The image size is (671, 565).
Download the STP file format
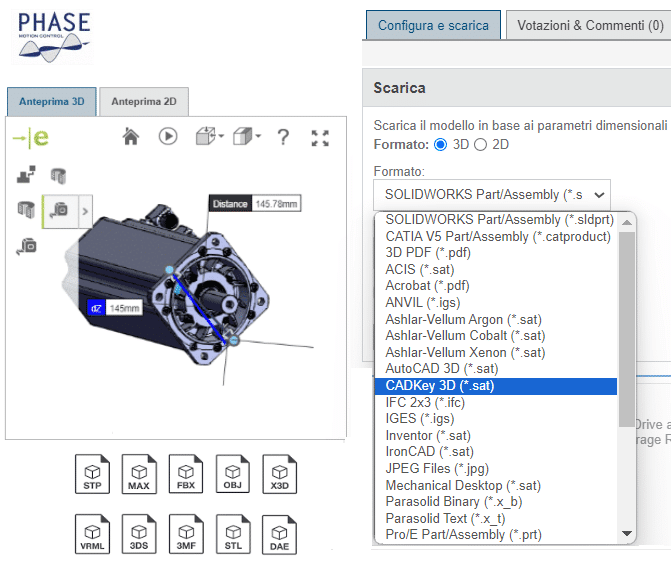[x=92, y=474]
